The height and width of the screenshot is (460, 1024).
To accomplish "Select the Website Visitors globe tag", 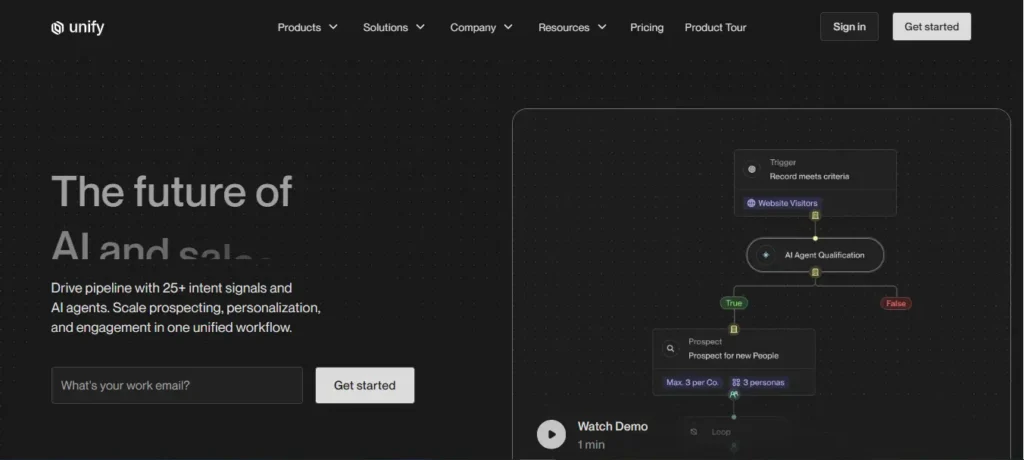I will coord(781,203).
